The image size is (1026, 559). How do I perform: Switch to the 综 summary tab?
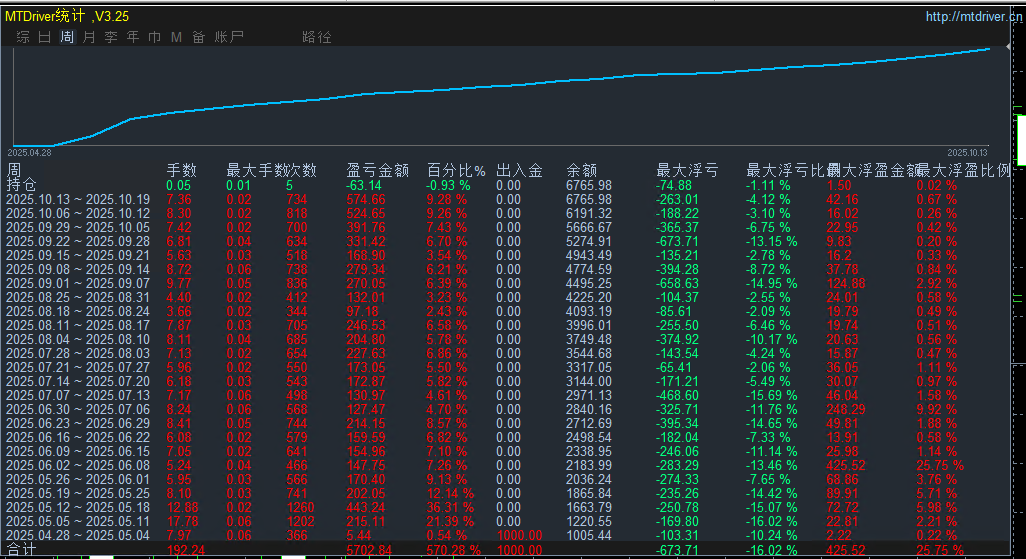pos(22,37)
